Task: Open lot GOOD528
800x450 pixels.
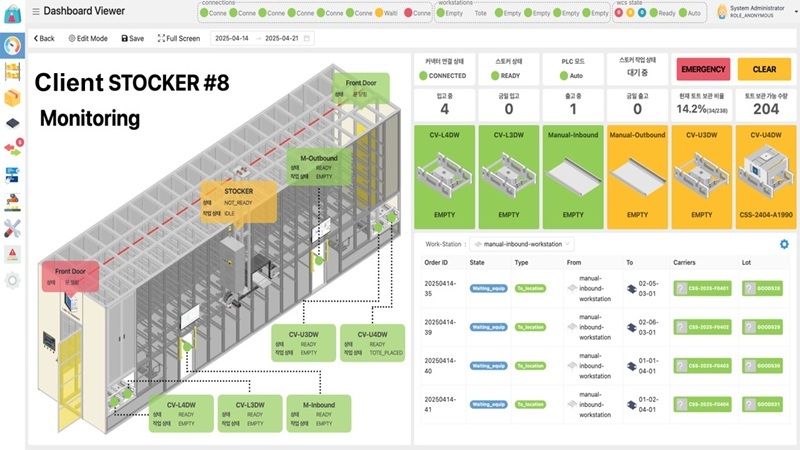Action: pos(762,288)
